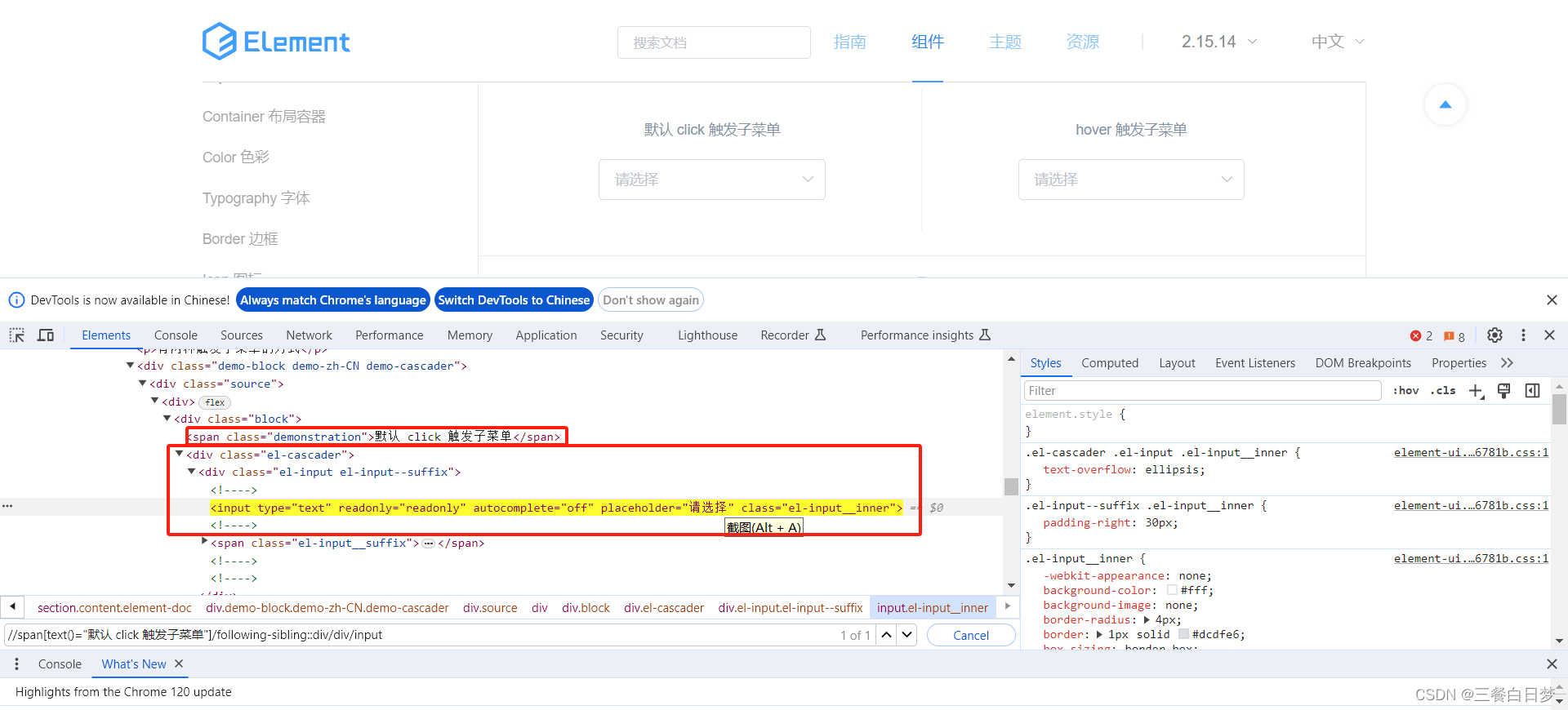This screenshot has height=710, width=1568.
Task: Toggle the device toolbar icon
Action: click(46, 335)
